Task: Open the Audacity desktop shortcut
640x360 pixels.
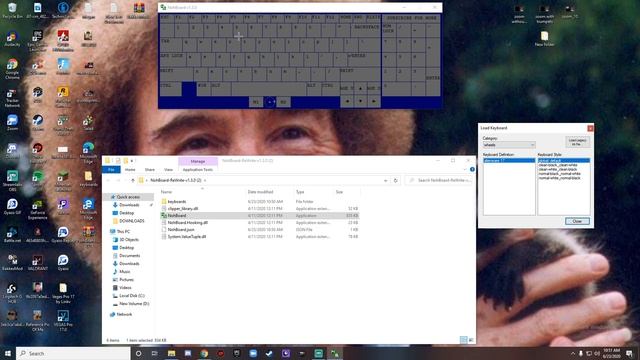Action: 12,39
